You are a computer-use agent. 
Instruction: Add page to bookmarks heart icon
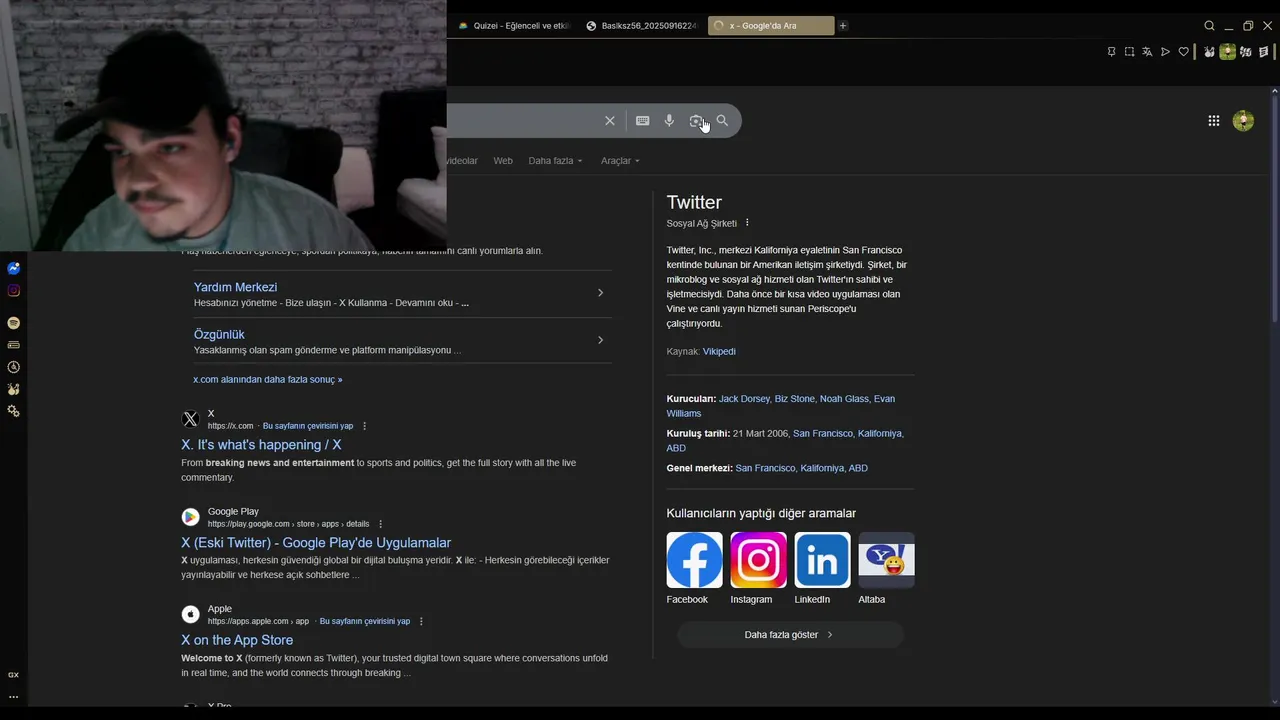1183,52
